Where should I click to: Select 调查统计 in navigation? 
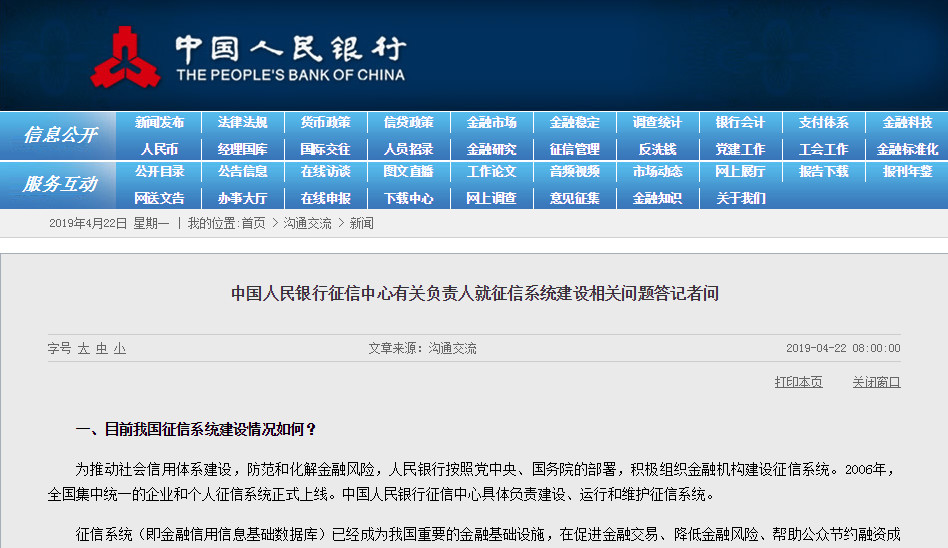657,122
